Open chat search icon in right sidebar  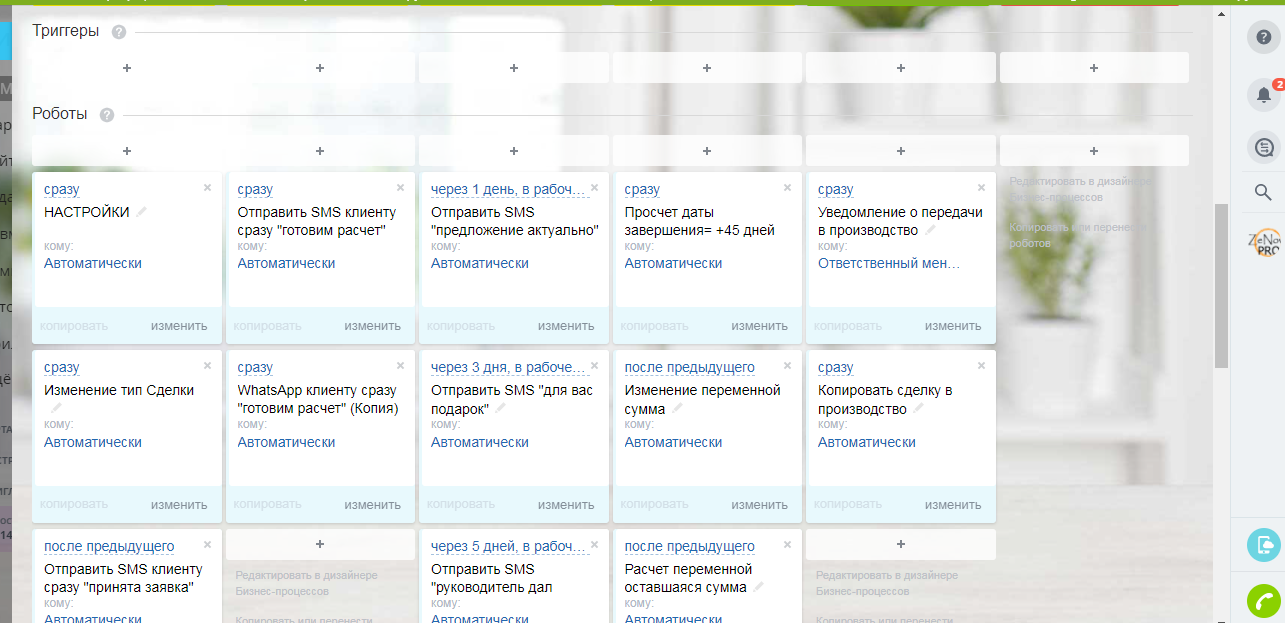pyautogui.click(x=1264, y=148)
